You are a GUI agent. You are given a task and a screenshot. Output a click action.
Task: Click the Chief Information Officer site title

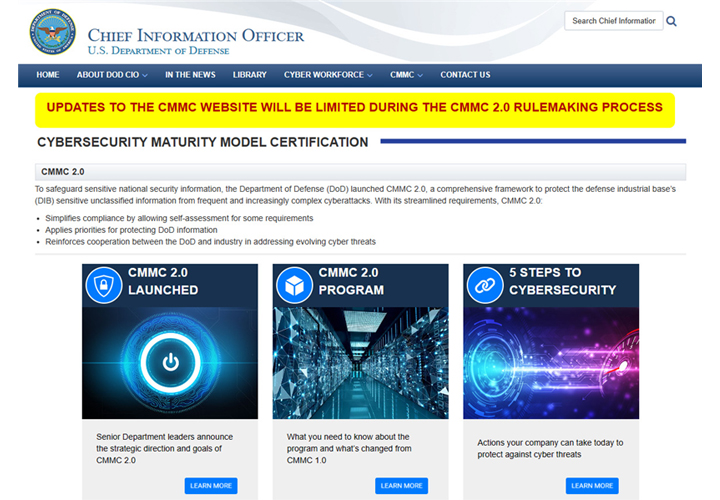point(196,35)
